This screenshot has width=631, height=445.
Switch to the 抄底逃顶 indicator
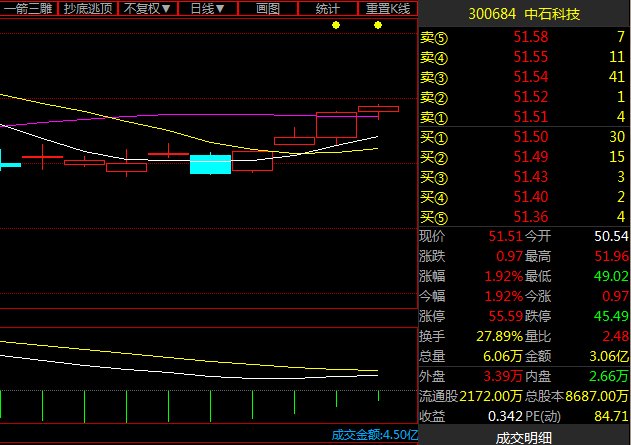tap(87, 8)
